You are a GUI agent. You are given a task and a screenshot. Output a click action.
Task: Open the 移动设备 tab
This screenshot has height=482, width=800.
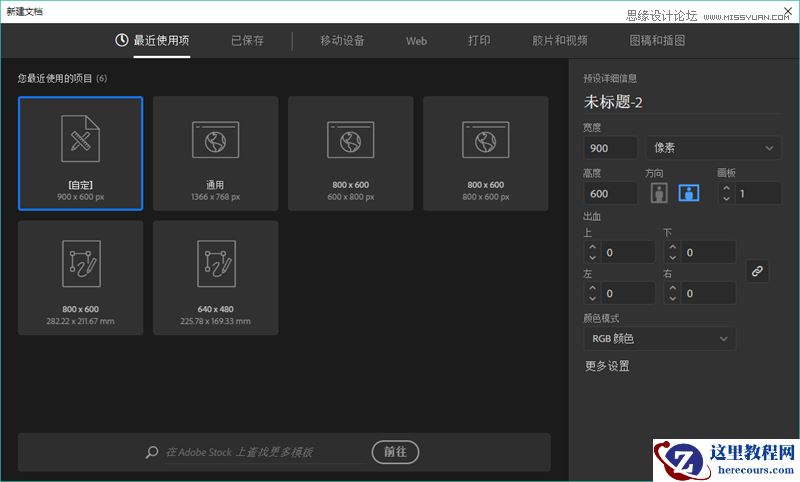click(342, 40)
